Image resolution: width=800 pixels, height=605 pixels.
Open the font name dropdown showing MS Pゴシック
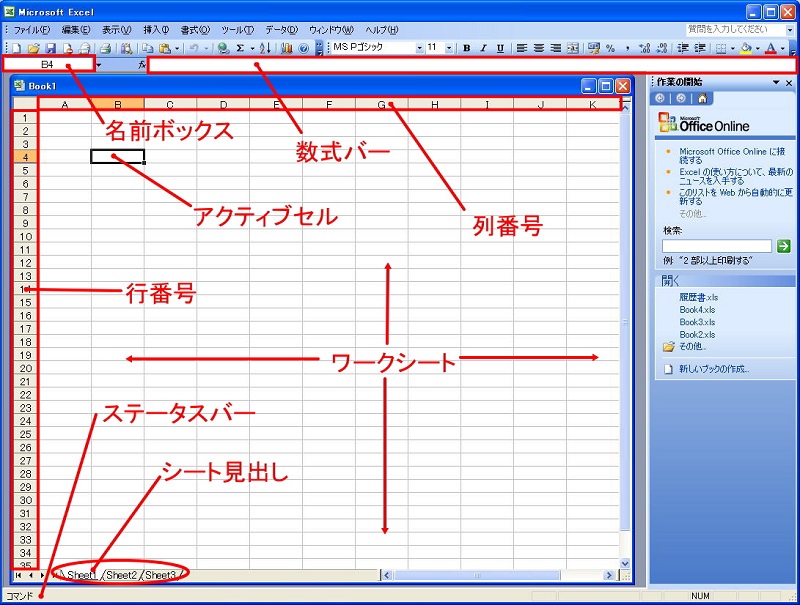point(419,48)
